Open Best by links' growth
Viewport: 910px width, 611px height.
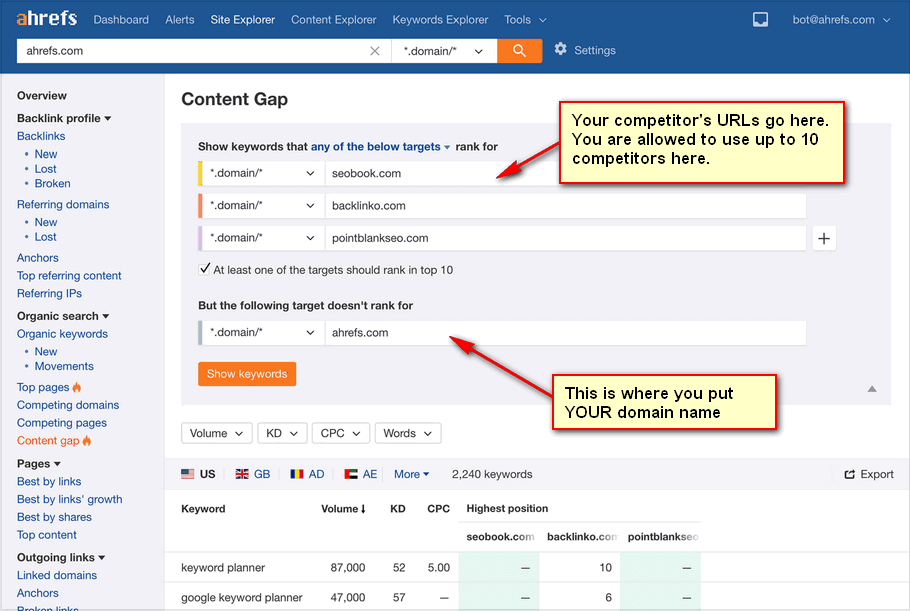[x=70, y=499]
